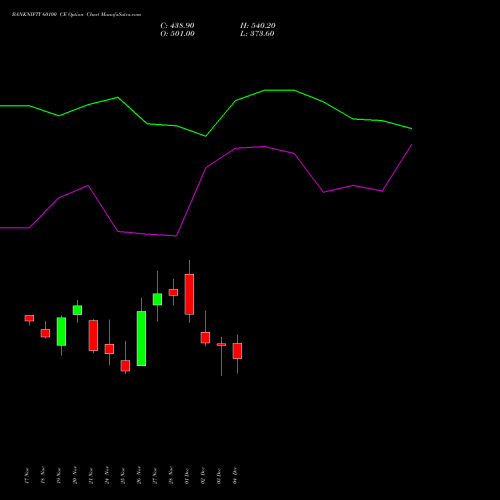Click the 27 Nov date label
Screen dimensions: 500x500
click(155, 475)
